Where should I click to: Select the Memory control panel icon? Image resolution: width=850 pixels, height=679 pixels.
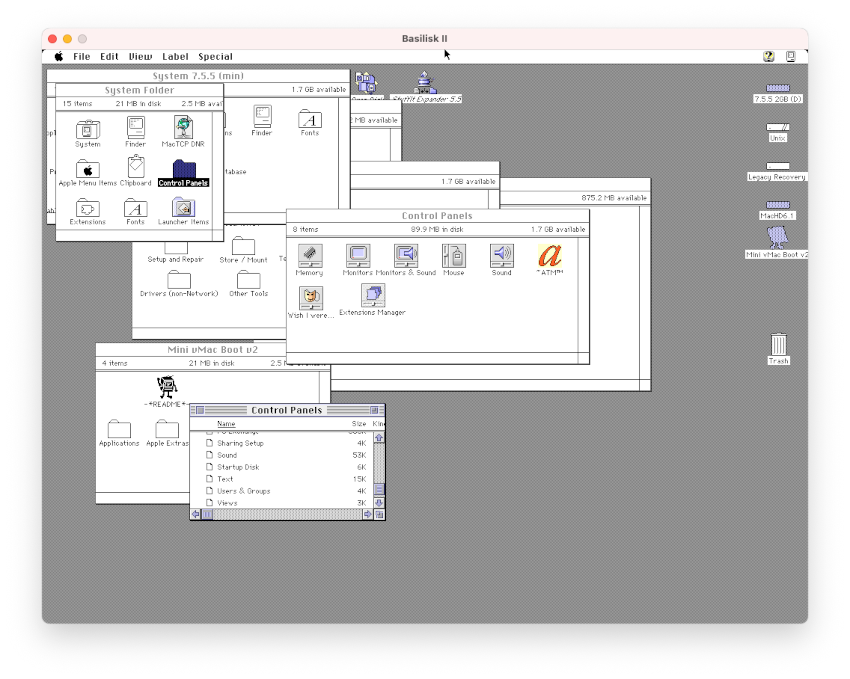[310, 256]
